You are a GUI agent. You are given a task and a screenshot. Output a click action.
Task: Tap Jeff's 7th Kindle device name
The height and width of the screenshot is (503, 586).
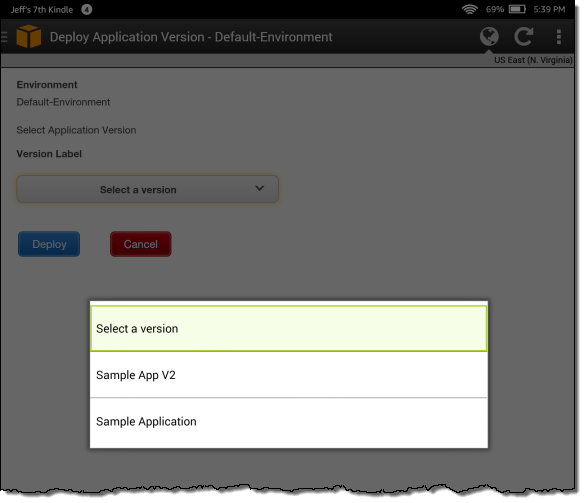point(42,10)
